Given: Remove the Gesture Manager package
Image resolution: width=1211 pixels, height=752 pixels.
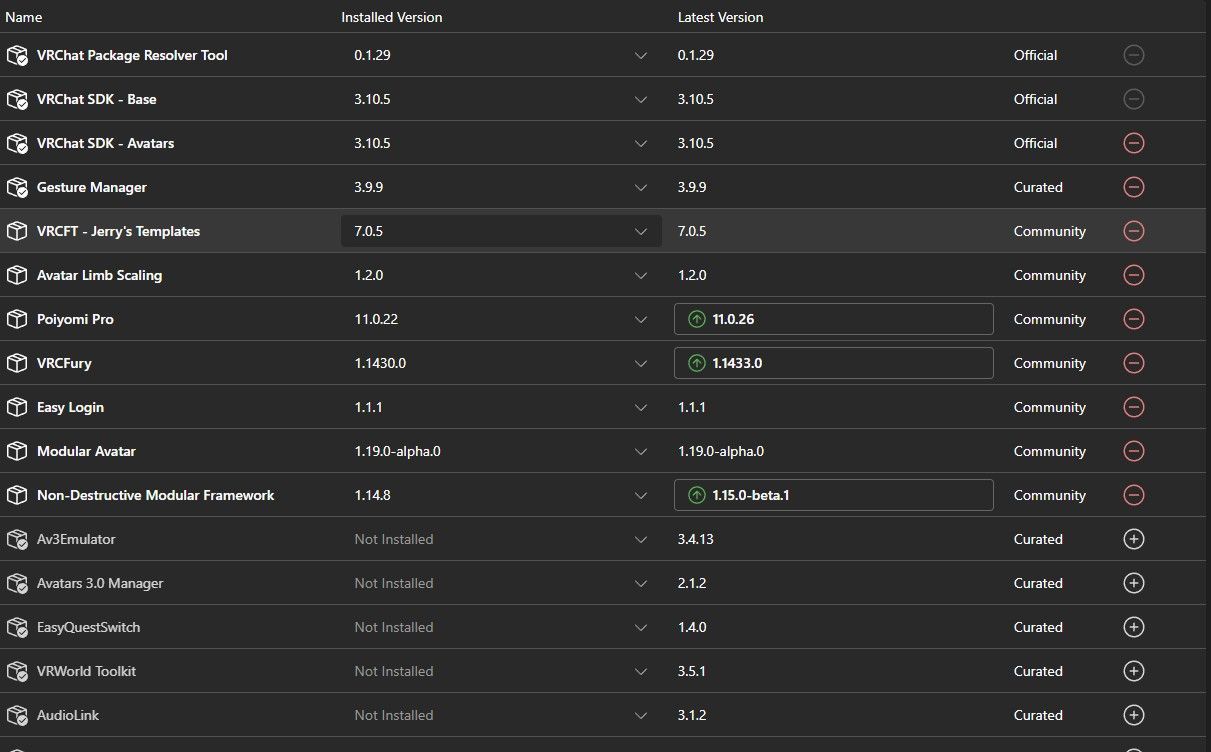Looking at the screenshot, I should (1133, 187).
